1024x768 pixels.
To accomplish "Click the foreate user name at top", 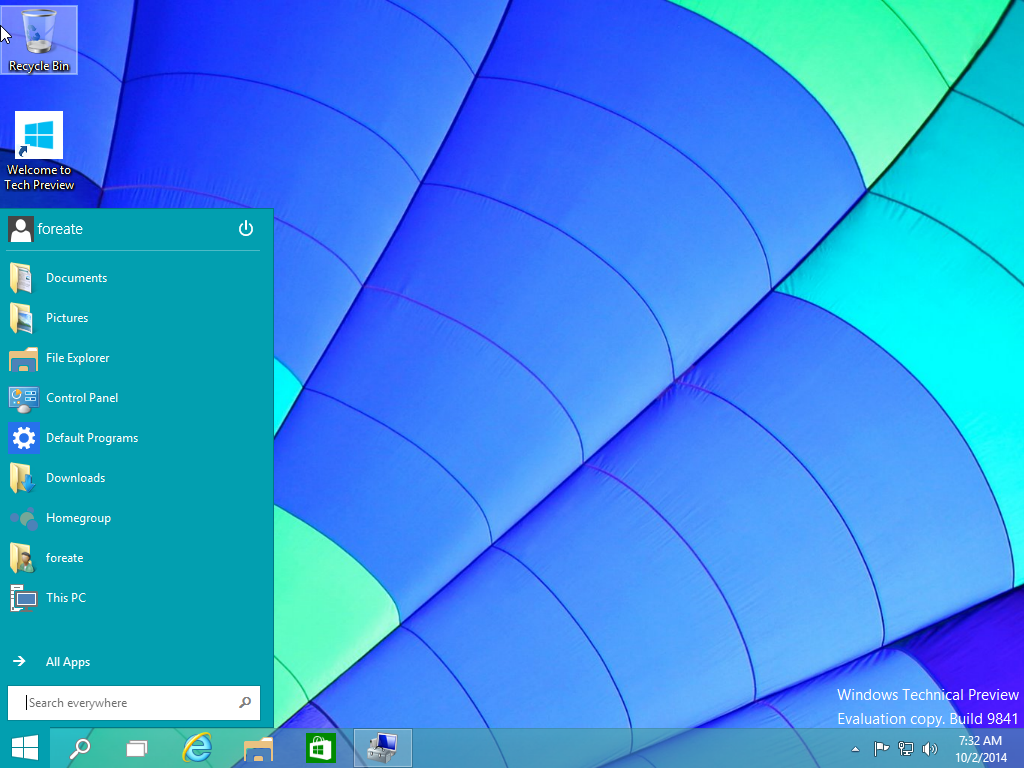I will [x=60, y=229].
